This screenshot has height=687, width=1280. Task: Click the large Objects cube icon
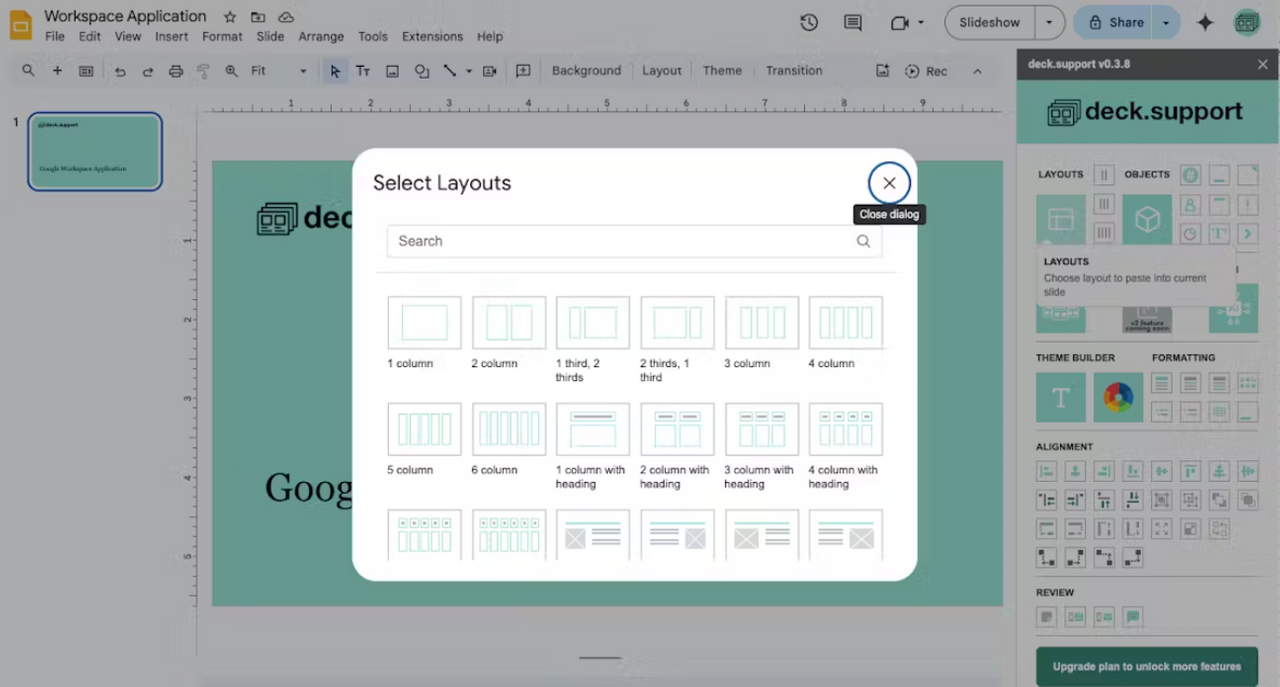(x=1147, y=219)
